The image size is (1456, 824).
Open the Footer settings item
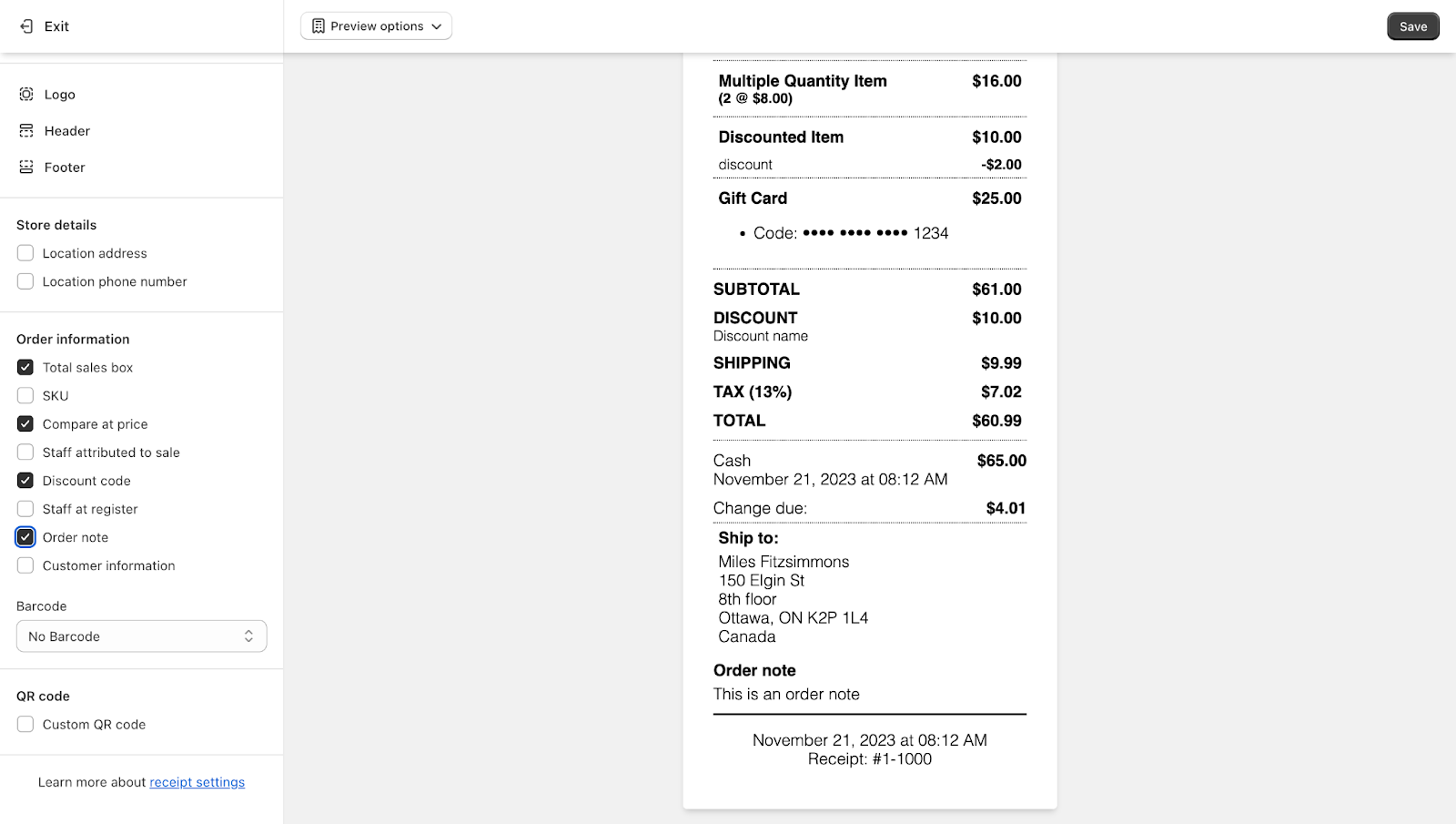coord(65,168)
